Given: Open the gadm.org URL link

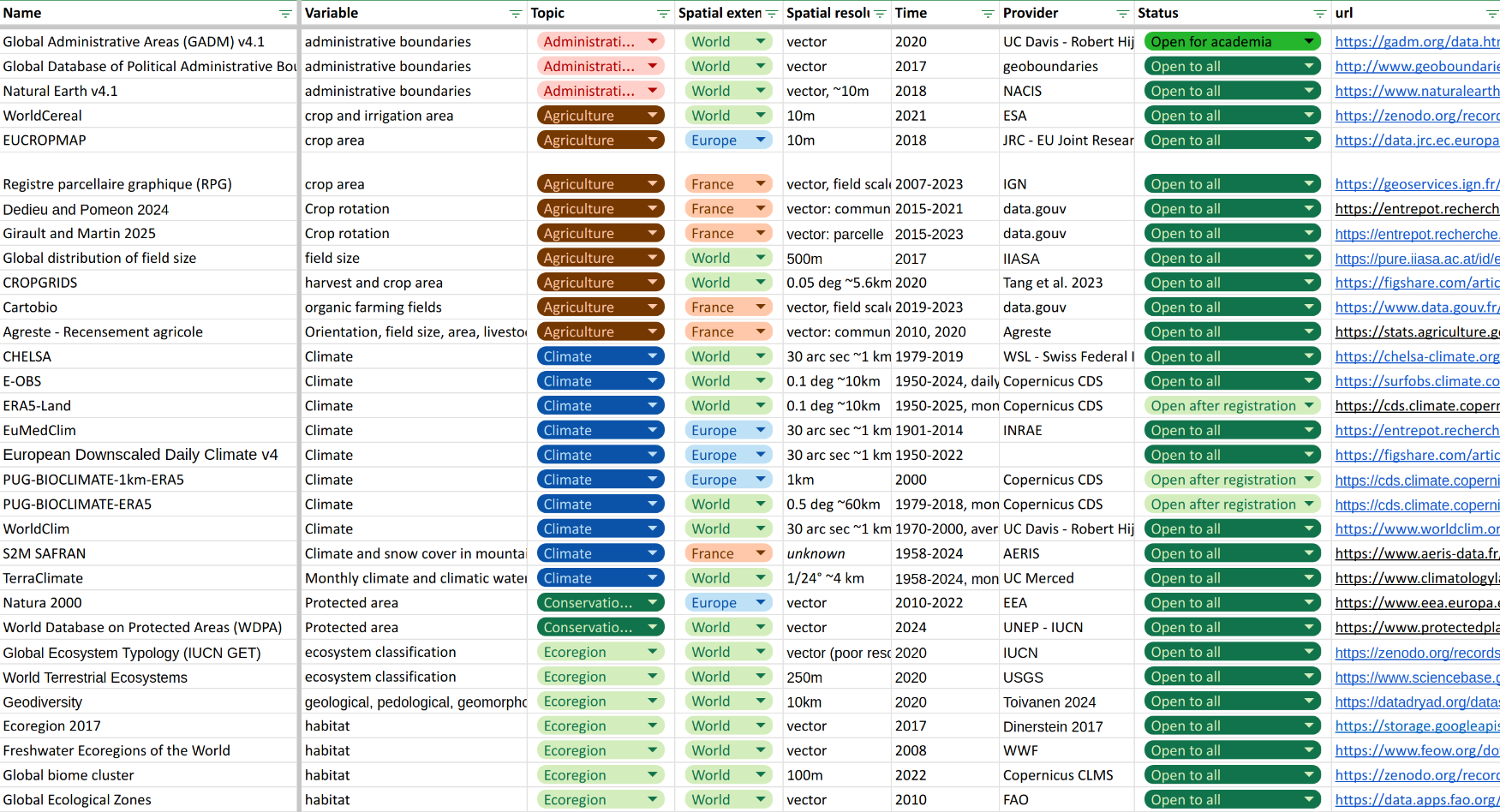Looking at the screenshot, I should [x=1416, y=42].
